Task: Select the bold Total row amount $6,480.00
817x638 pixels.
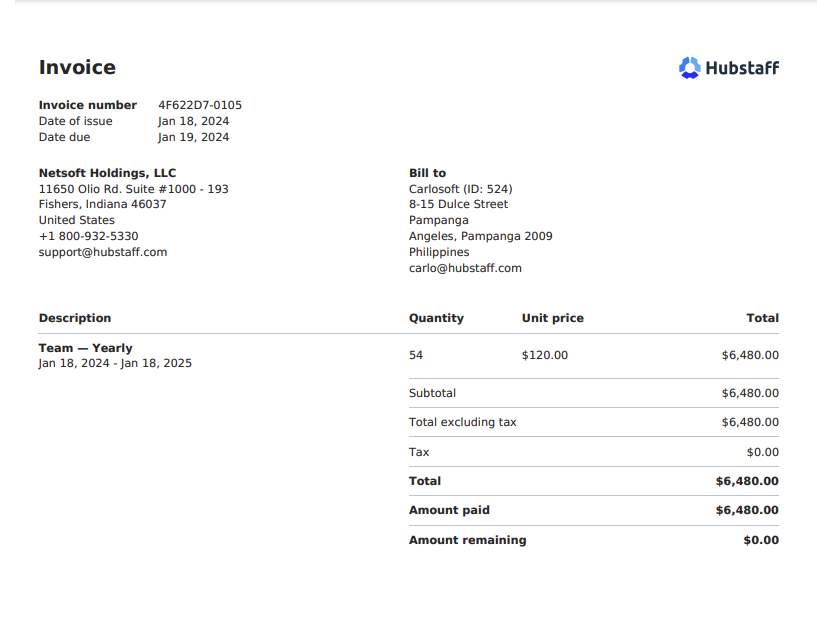Action: click(x=747, y=481)
